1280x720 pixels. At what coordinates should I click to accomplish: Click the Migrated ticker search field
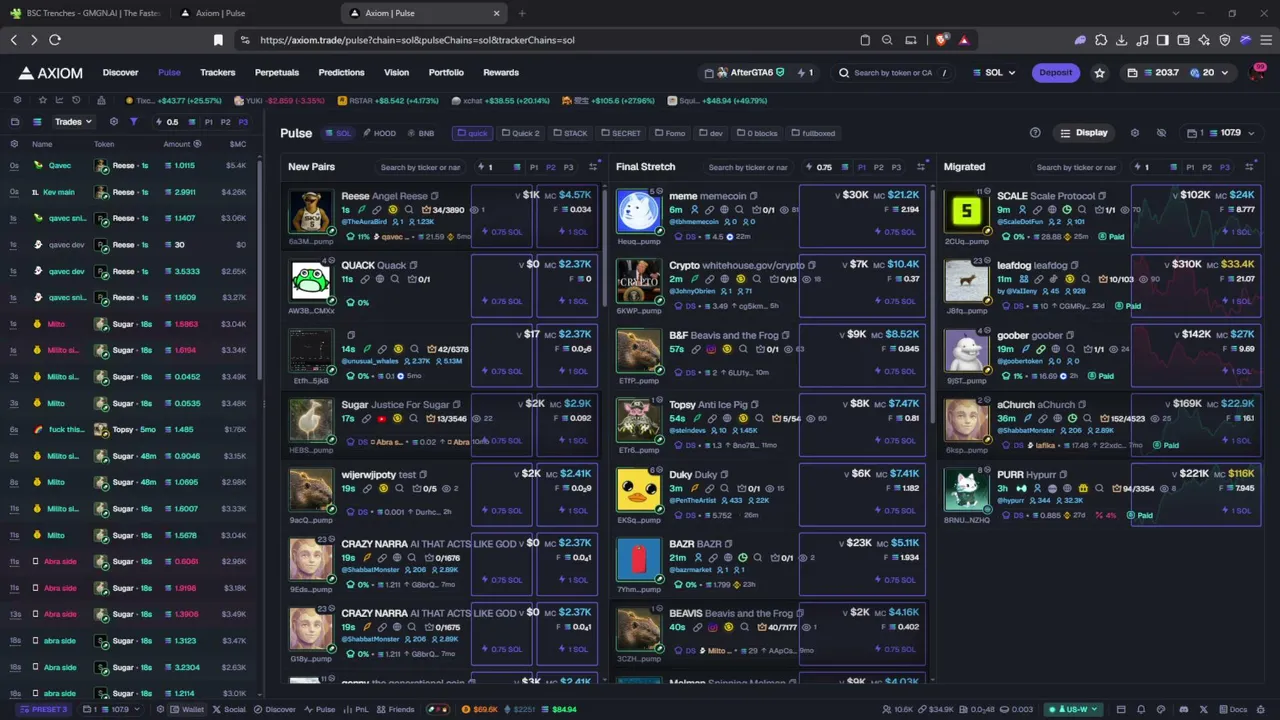[1076, 167]
